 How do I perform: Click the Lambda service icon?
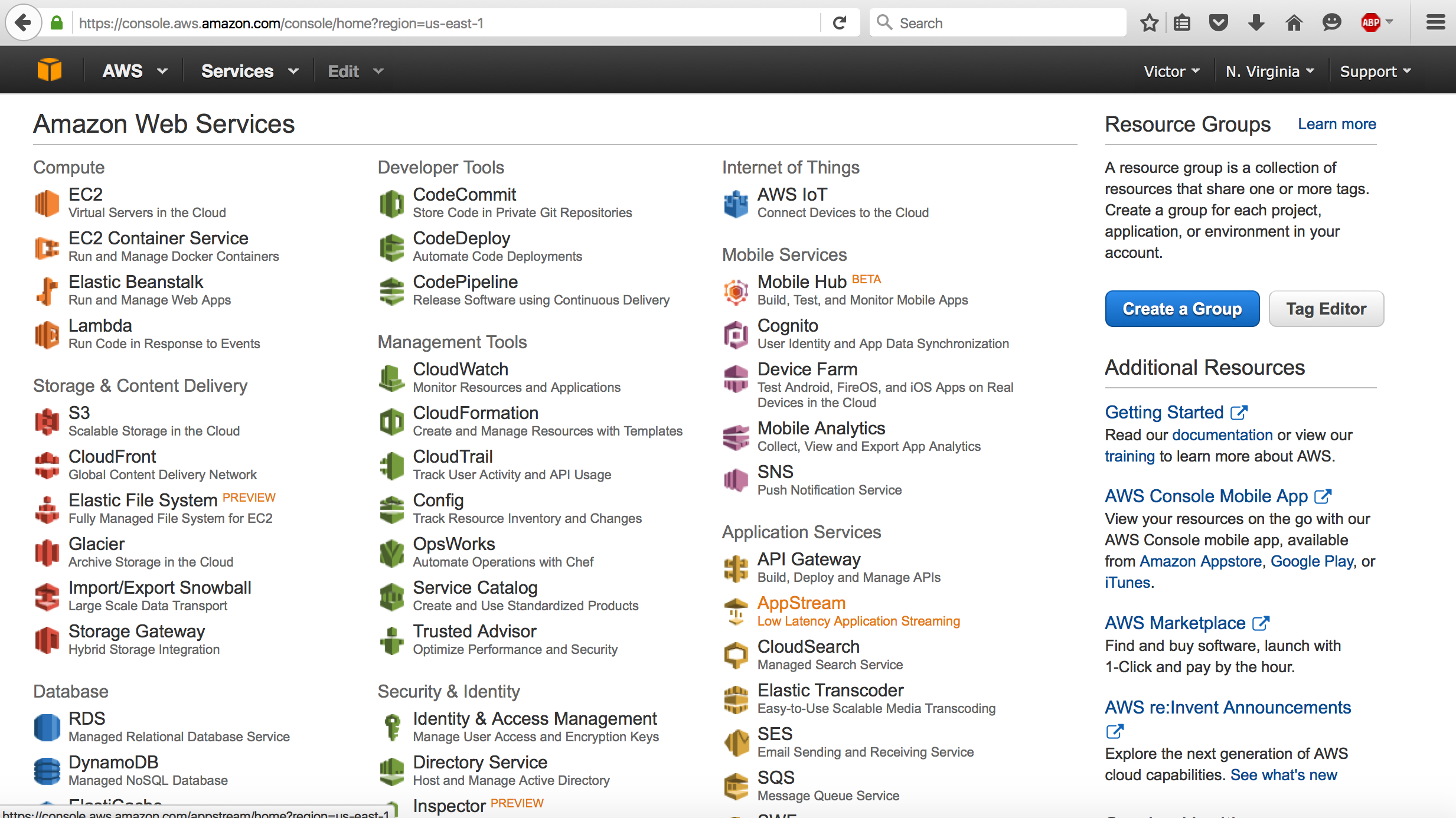pos(47,334)
